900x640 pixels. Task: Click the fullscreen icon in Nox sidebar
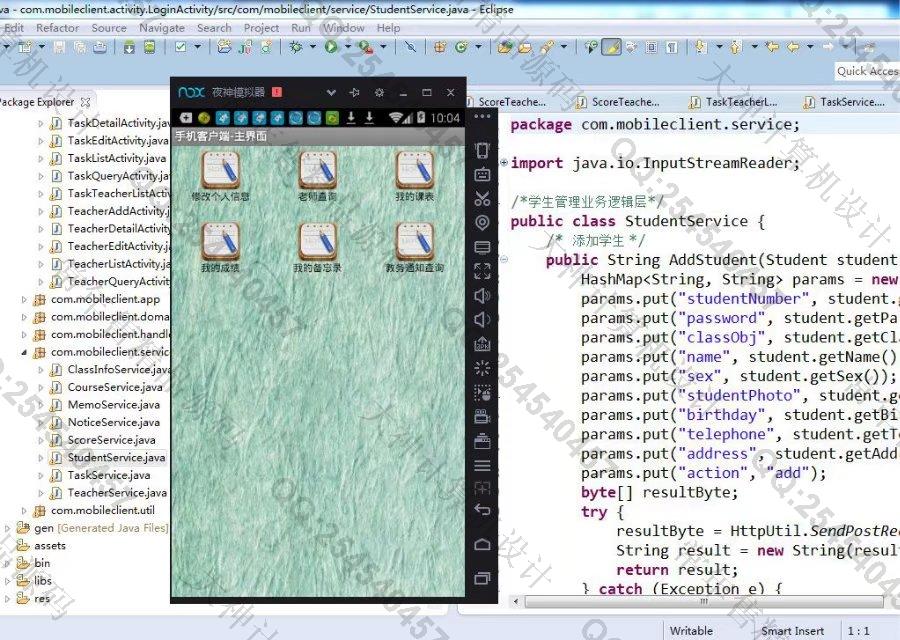pos(482,271)
